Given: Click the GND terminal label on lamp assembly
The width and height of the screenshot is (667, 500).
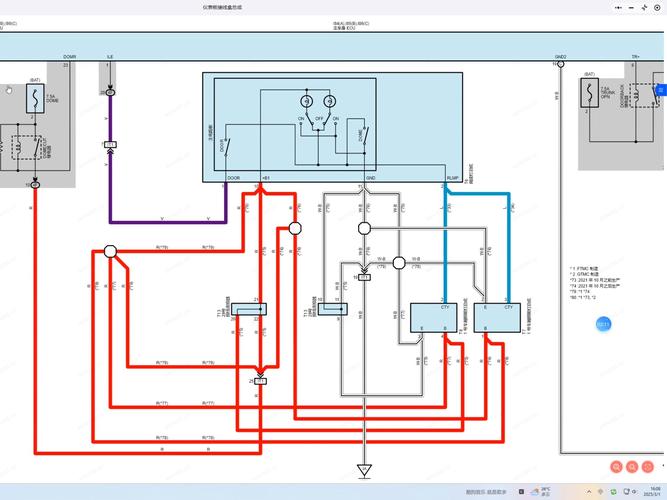Looking at the screenshot, I should [x=370, y=178].
